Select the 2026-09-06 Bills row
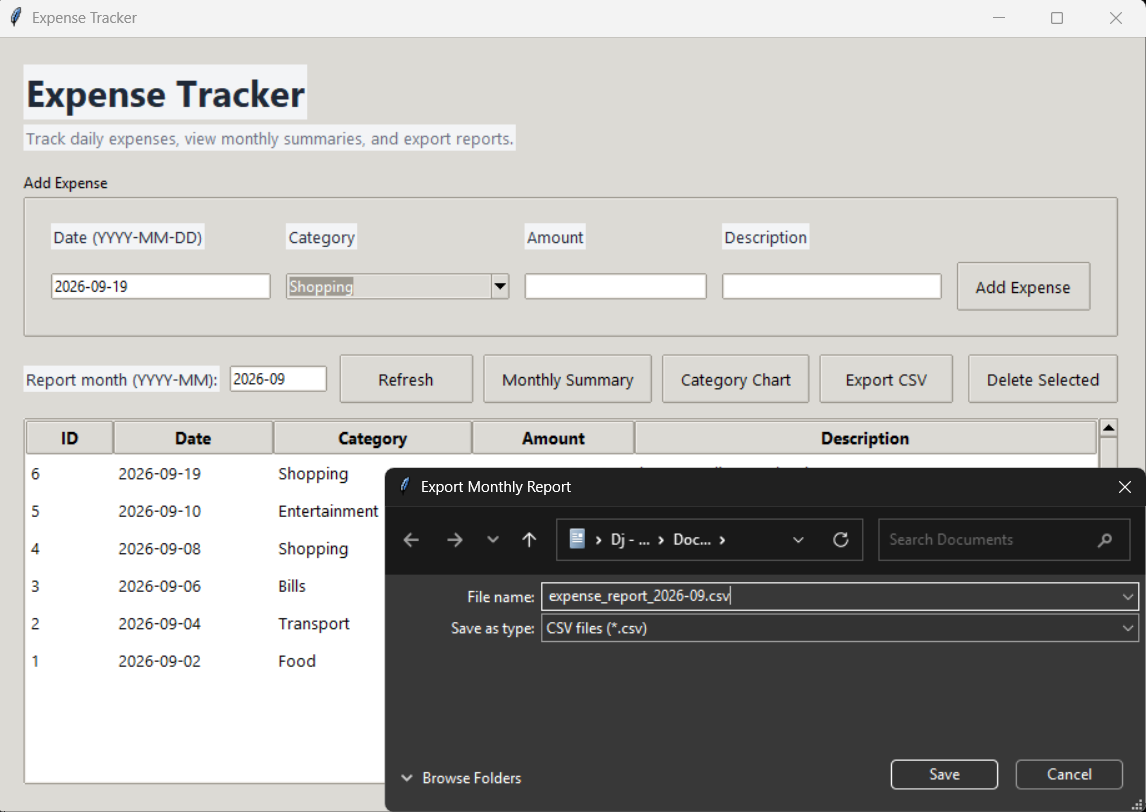This screenshot has height=812, width=1146. (205, 586)
